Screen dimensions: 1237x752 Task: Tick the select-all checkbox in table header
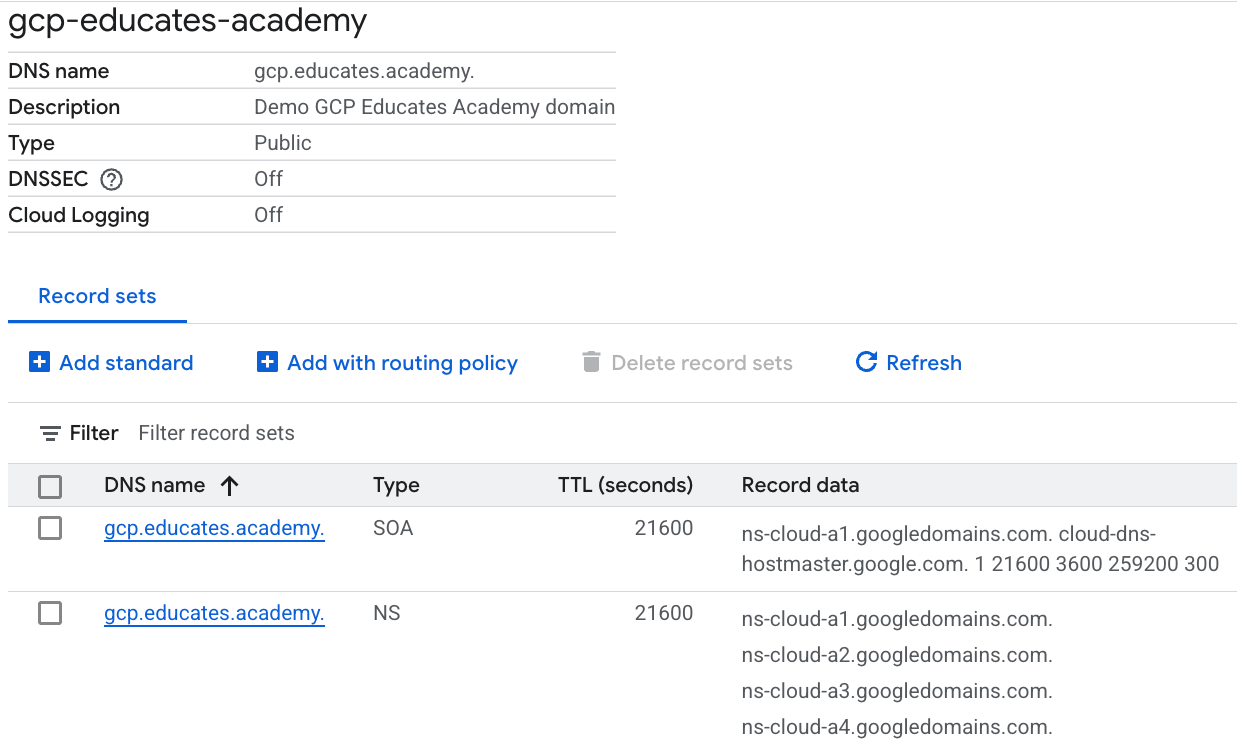coord(50,487)
